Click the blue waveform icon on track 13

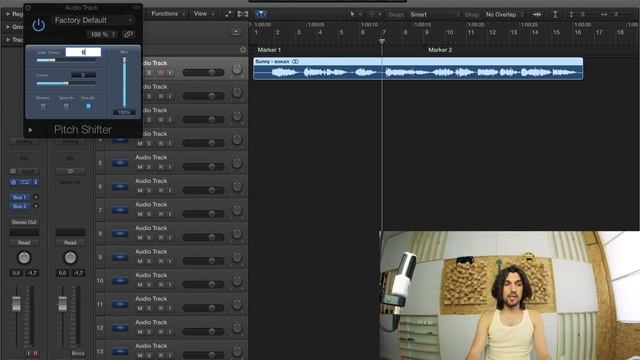coord(120,351)
